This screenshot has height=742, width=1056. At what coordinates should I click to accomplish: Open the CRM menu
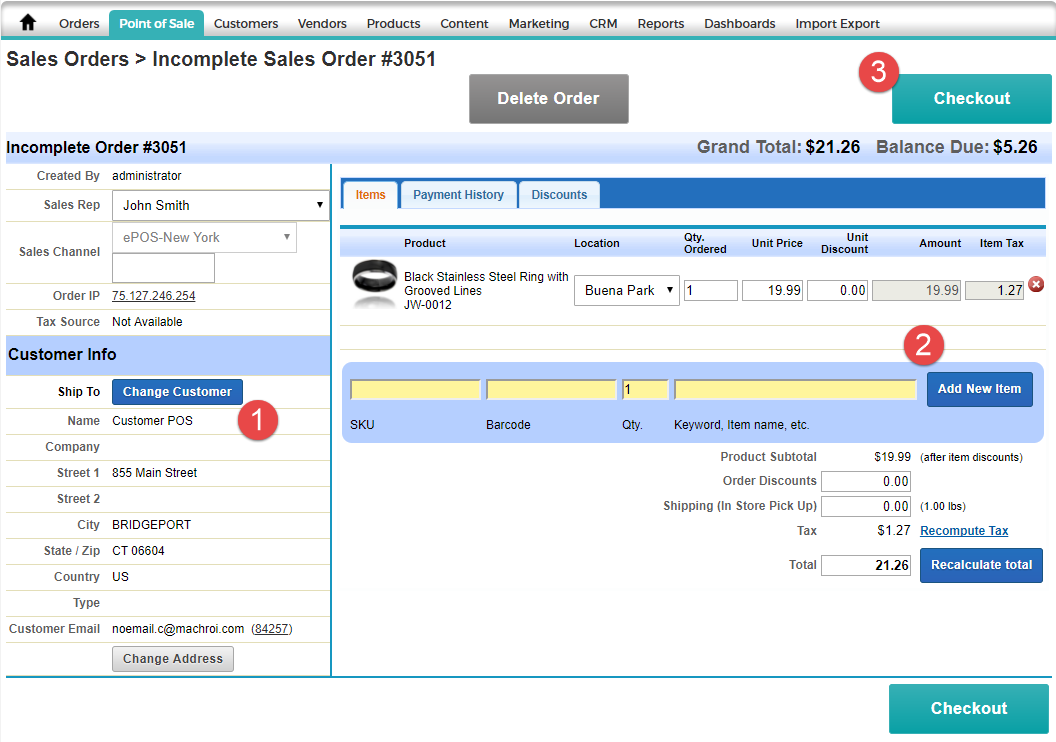coord(603,24)
